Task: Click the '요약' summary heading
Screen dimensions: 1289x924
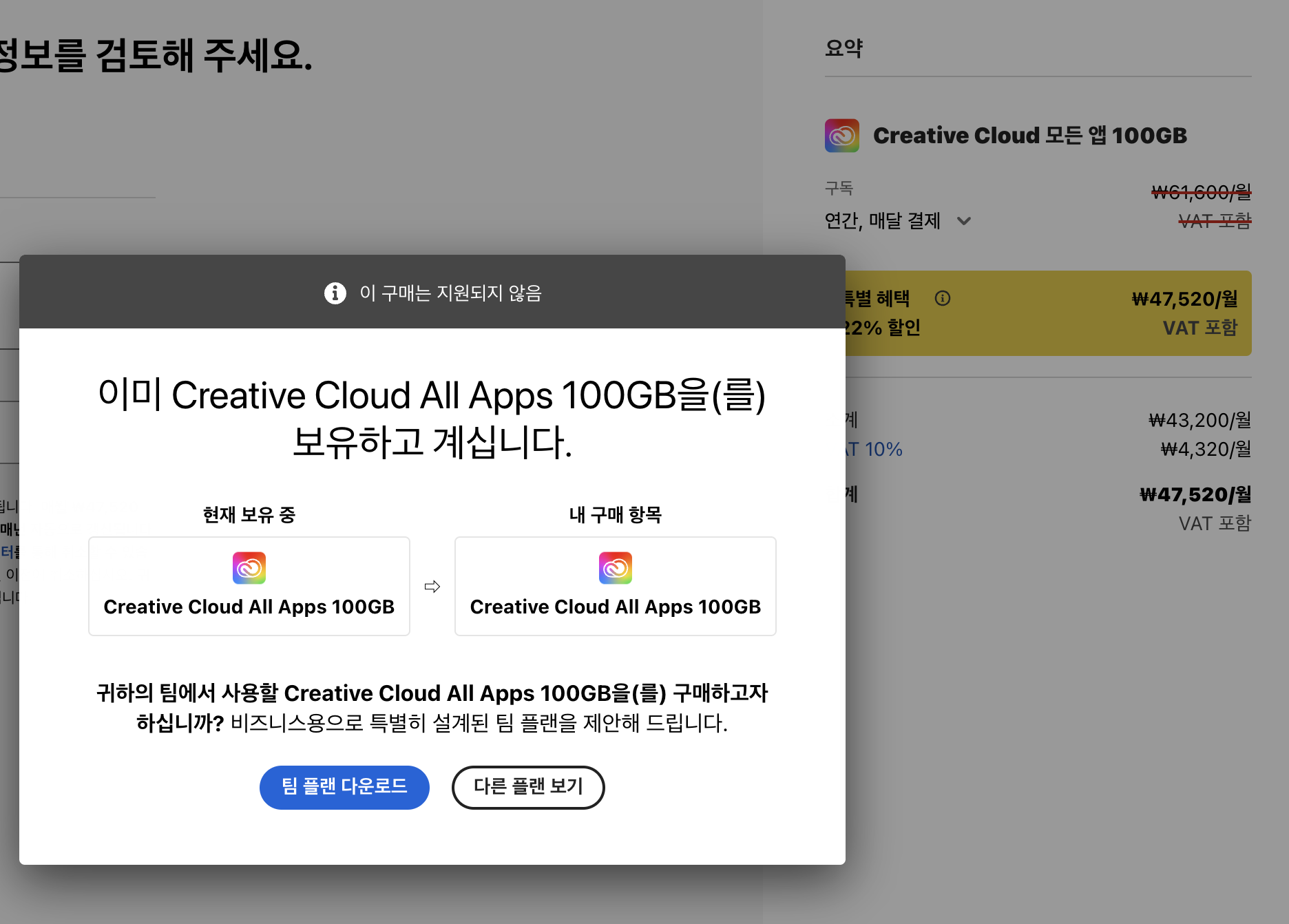Action: coord(844,48)
